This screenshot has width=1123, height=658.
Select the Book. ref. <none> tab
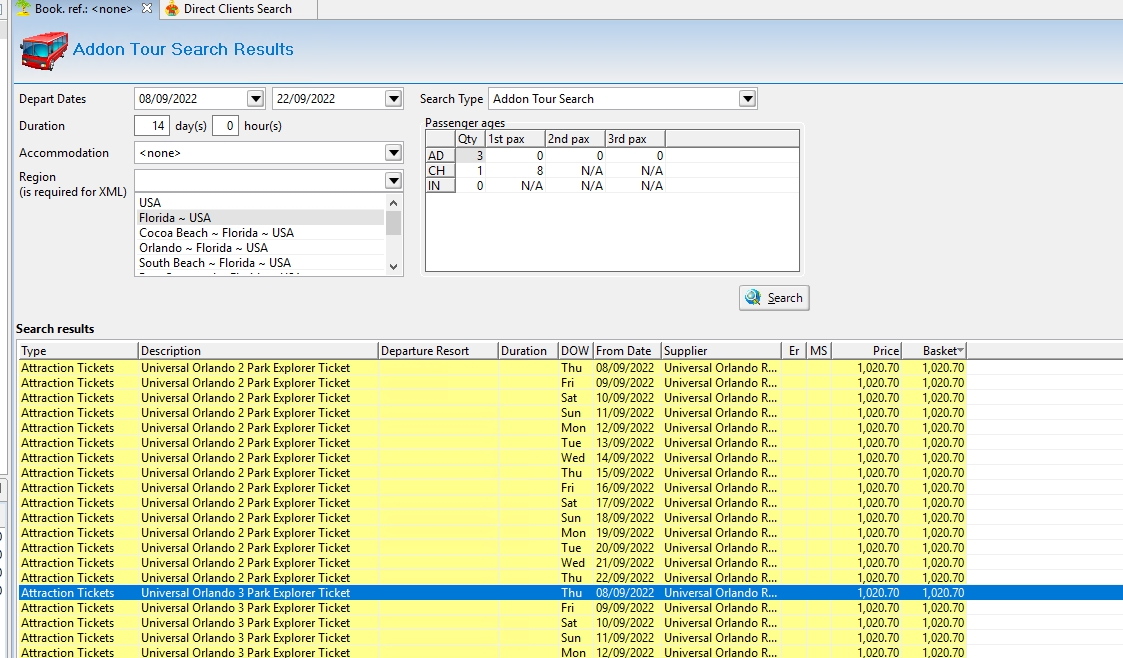tap(83, 9)
